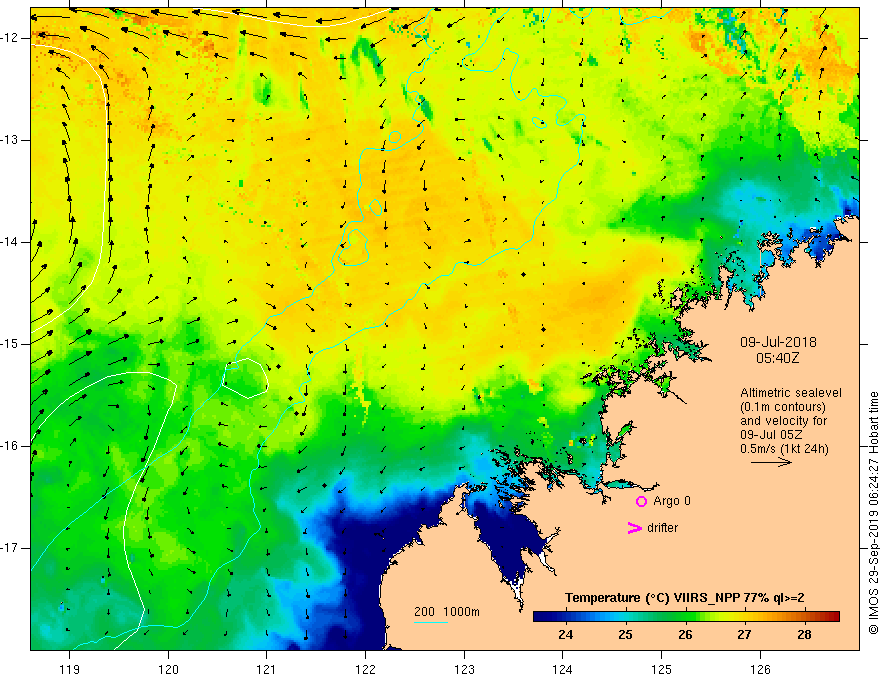The width and height of the screenshot is (880, 680).
Task: Click longitude label 123 on bottom axis
Action: 464,669
